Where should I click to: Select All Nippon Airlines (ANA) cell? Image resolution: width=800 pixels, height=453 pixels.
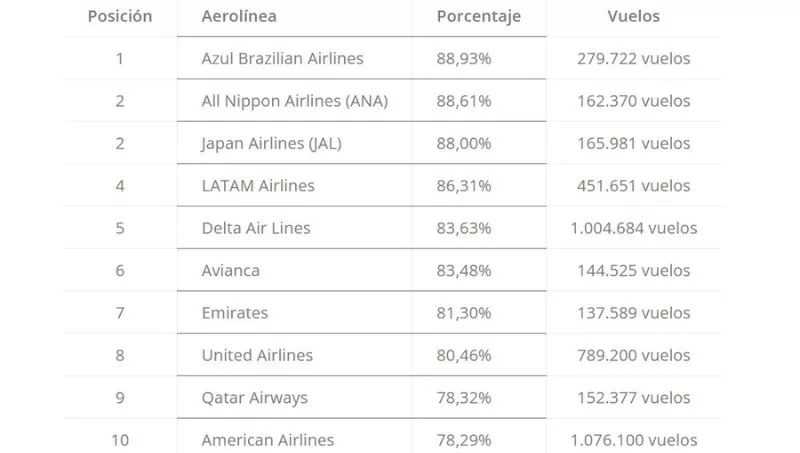point(294,101)
